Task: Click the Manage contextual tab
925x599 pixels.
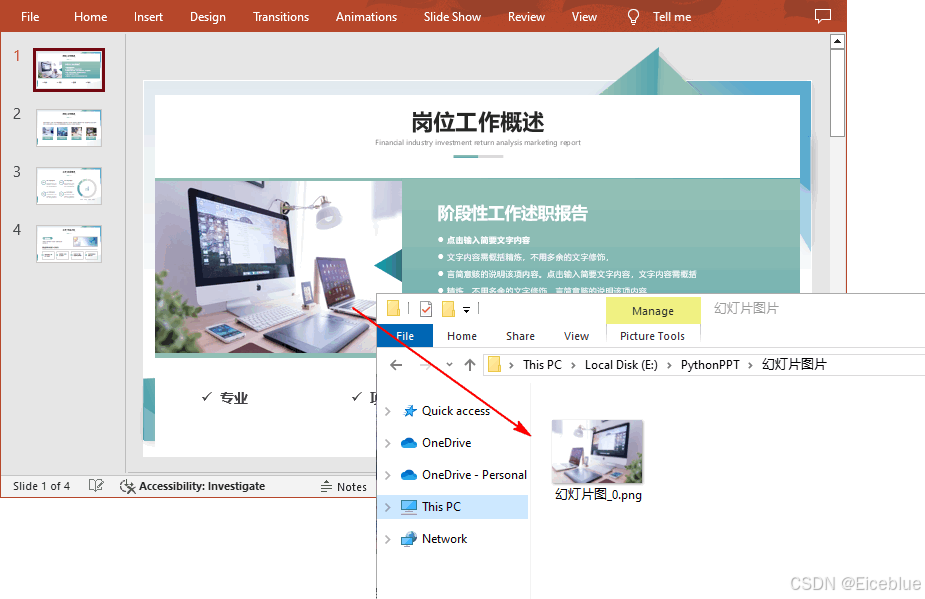Action: coord(653,310)
